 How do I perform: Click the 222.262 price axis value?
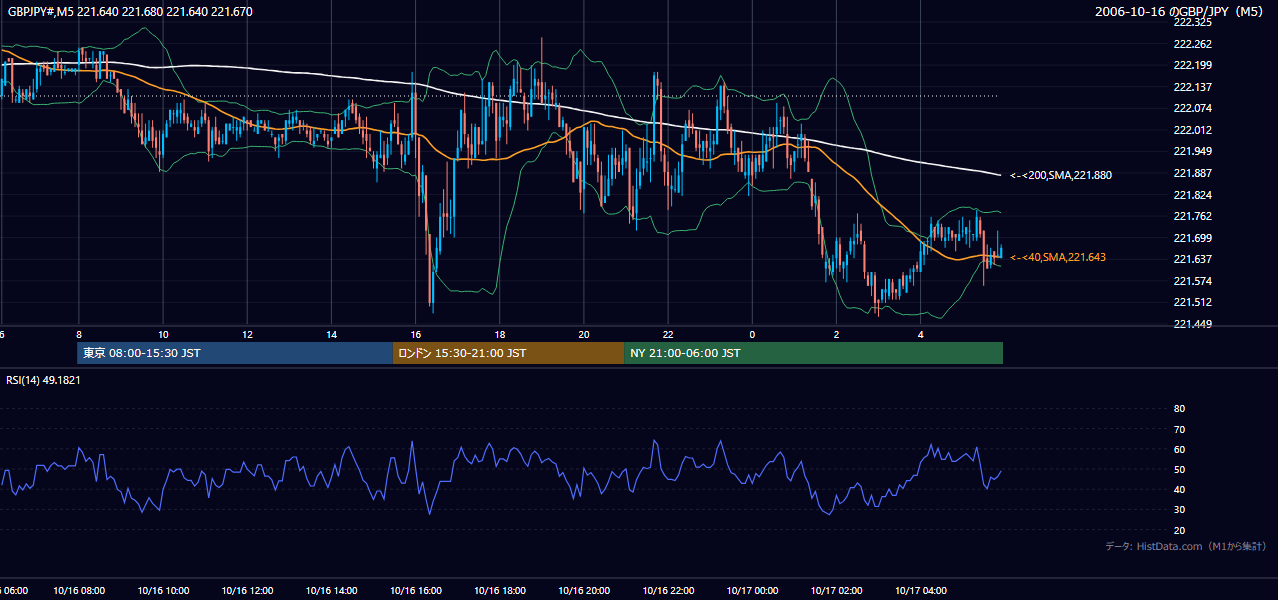point(1192,44)
